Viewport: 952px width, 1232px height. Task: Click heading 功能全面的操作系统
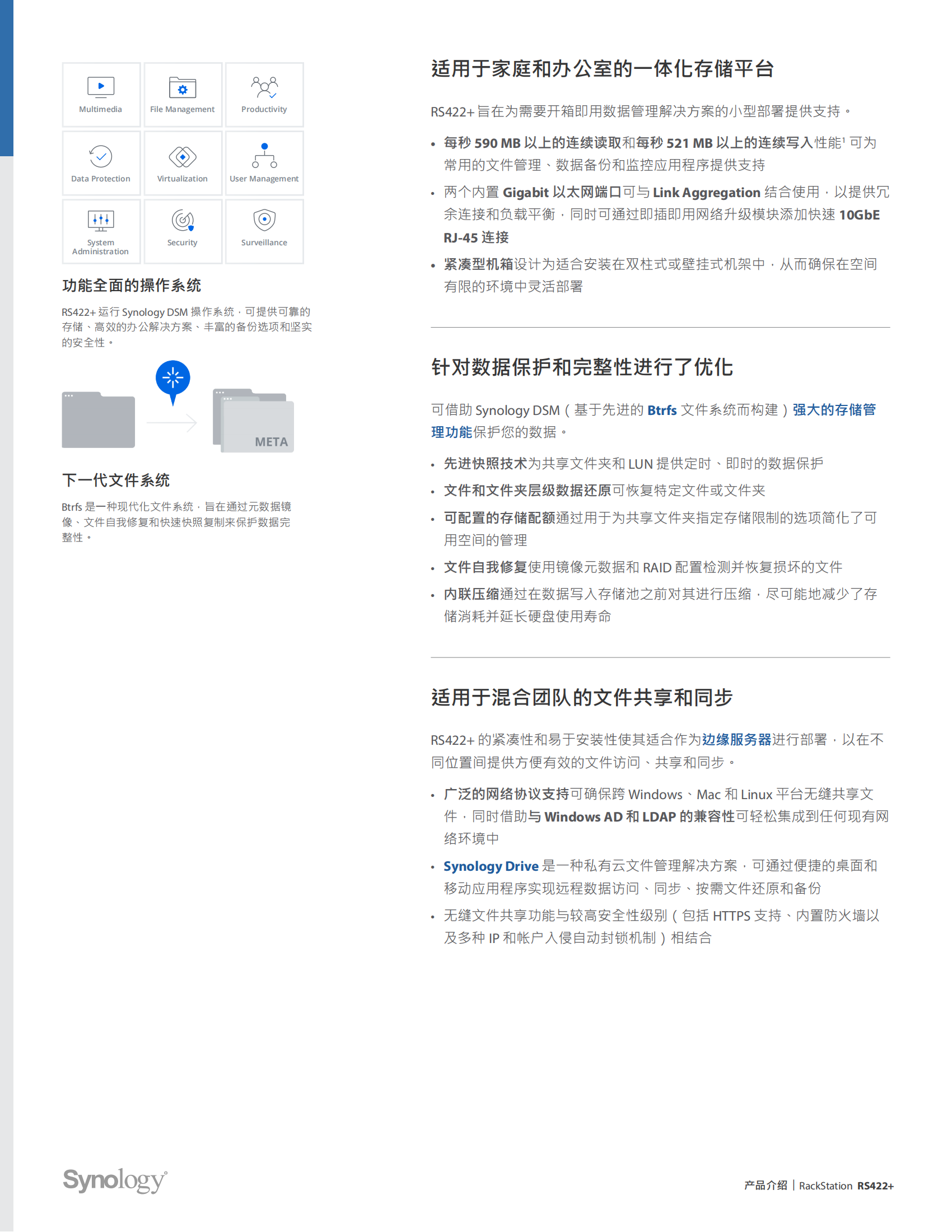pos(132,286)
